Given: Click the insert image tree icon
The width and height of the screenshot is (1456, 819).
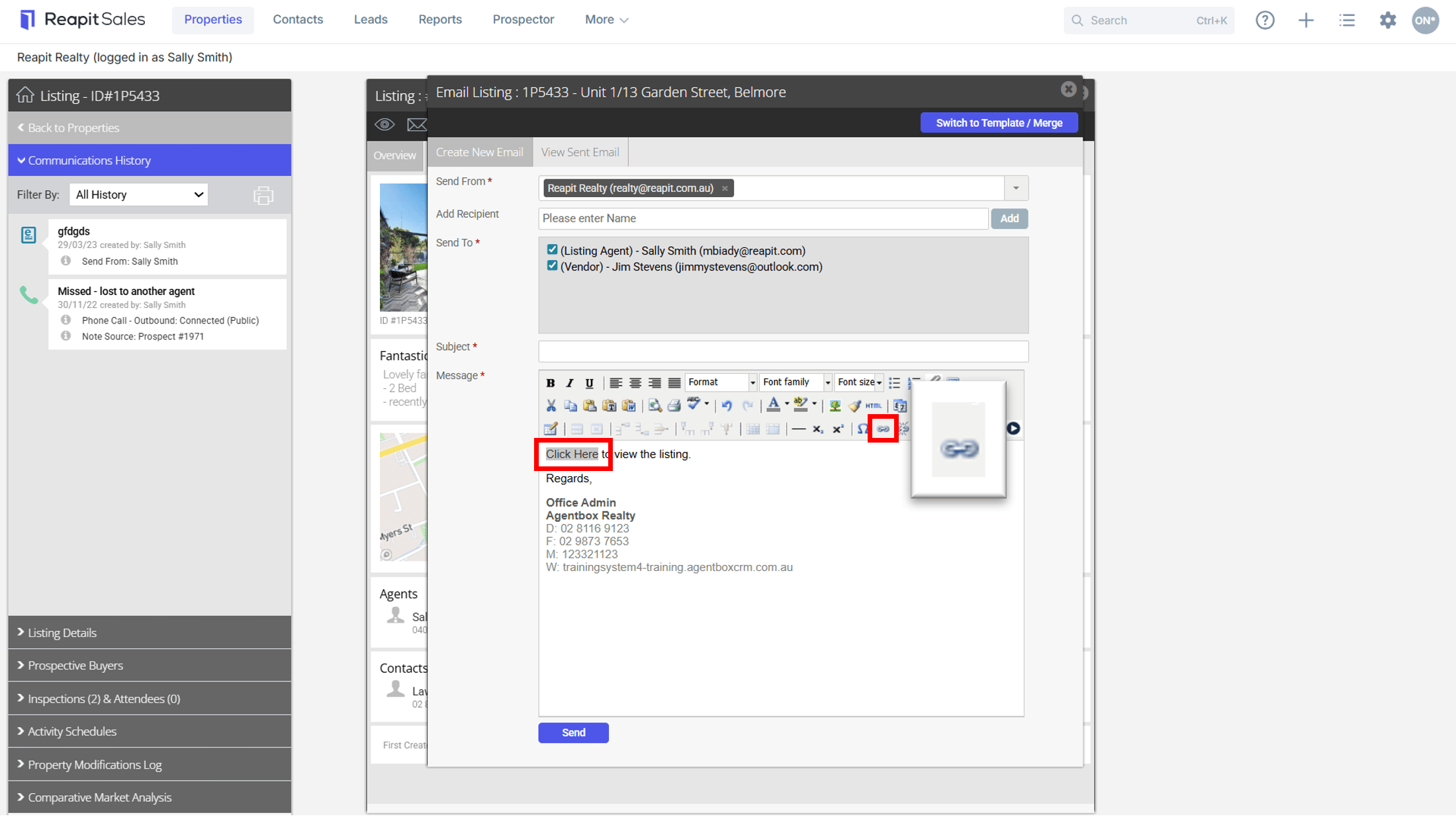Looking at the screenshot, I should [835, 406].
